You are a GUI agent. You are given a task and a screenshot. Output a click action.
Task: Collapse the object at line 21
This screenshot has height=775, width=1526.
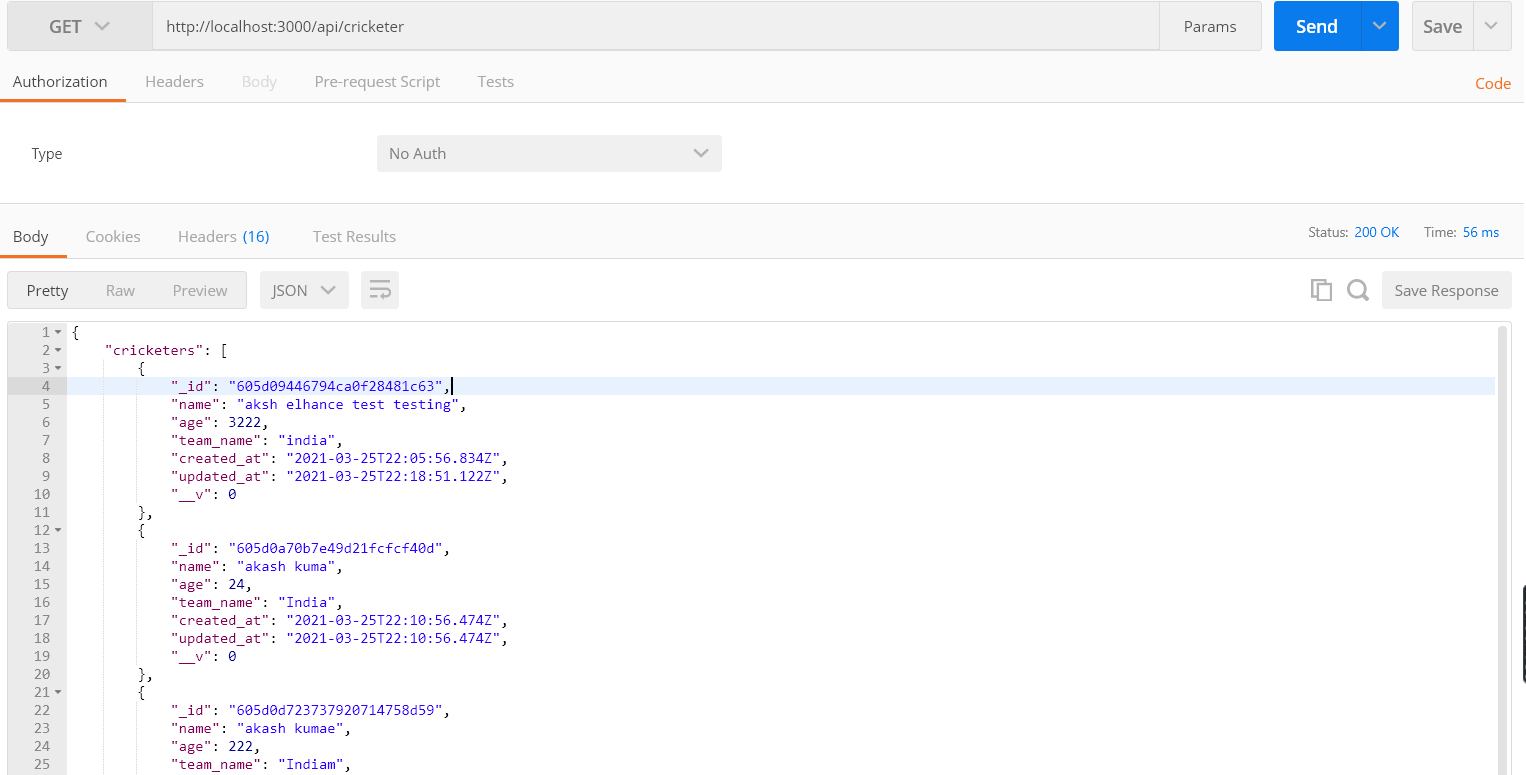click(58, 692)
